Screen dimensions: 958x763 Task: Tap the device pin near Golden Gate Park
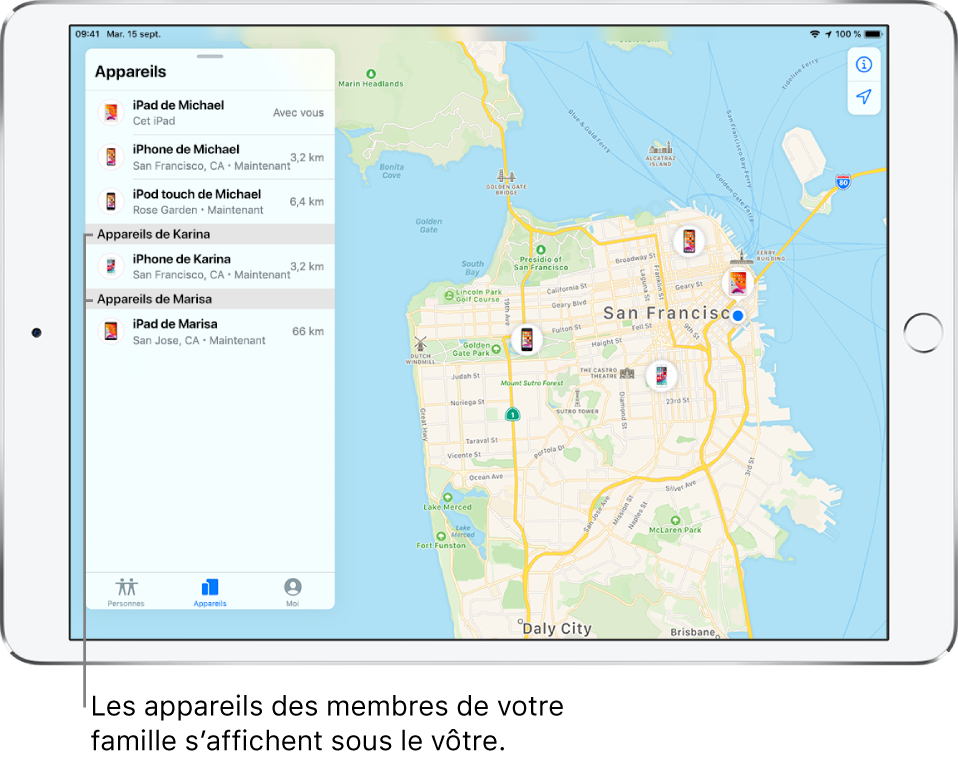[527, 338]
